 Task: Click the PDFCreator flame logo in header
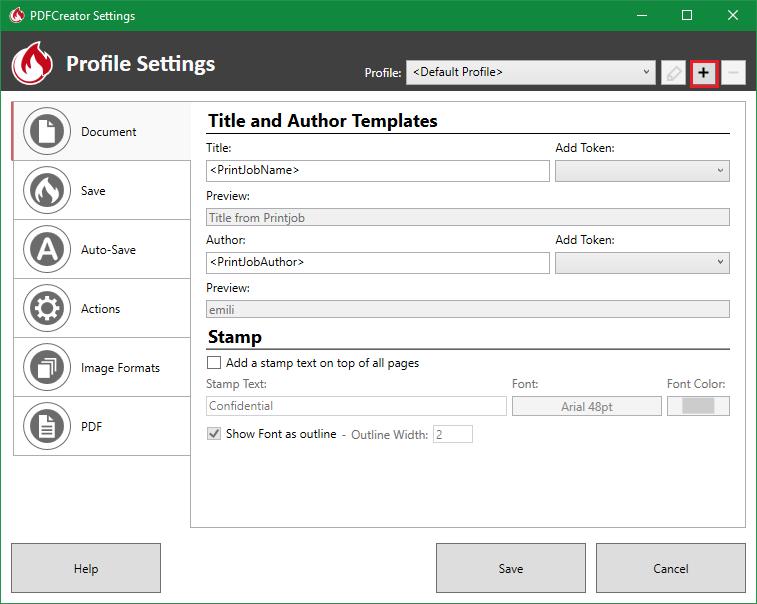click(x=32, y=63)
